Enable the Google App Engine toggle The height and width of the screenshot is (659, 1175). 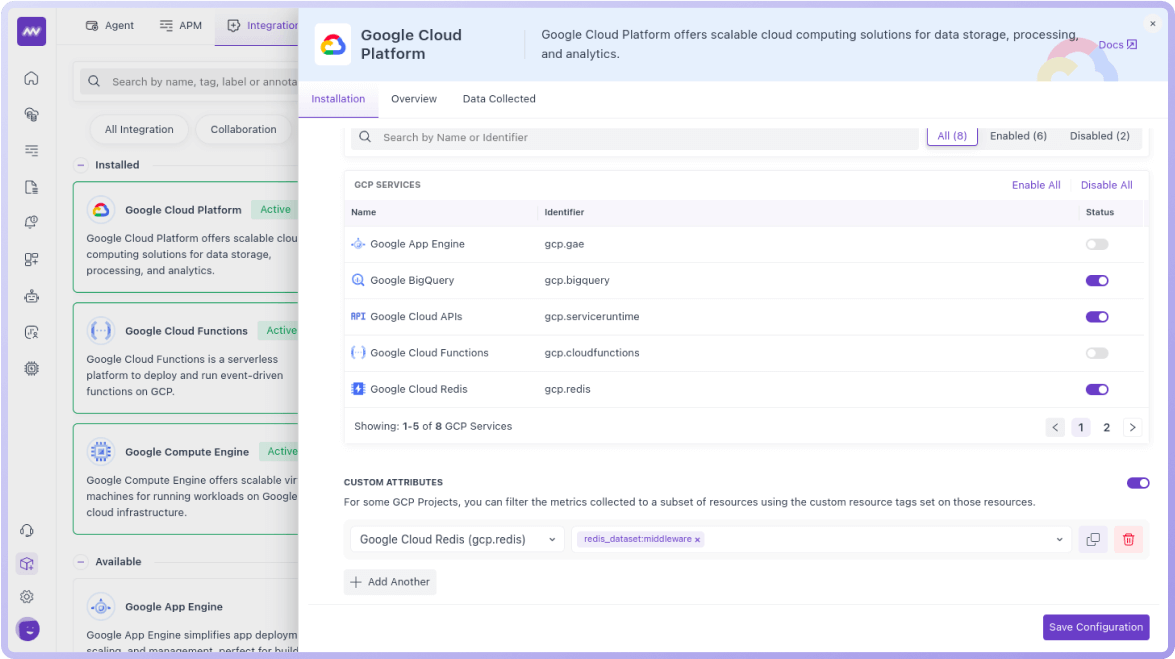[1097, 244]
